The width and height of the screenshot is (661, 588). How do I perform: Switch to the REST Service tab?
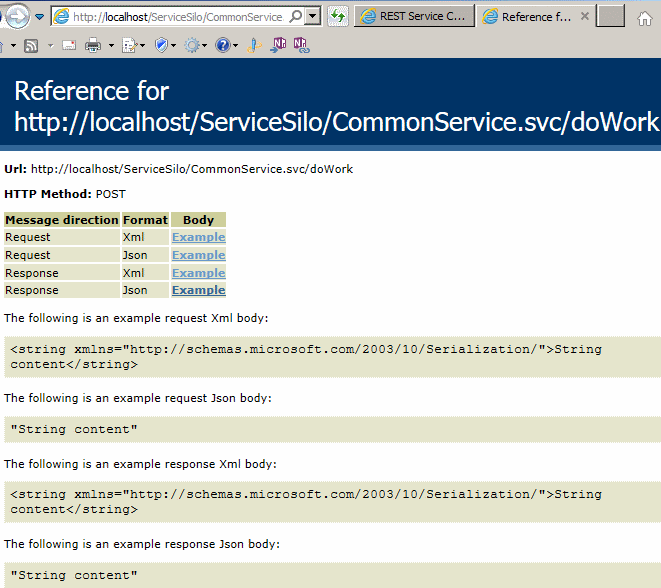(413, 17)
